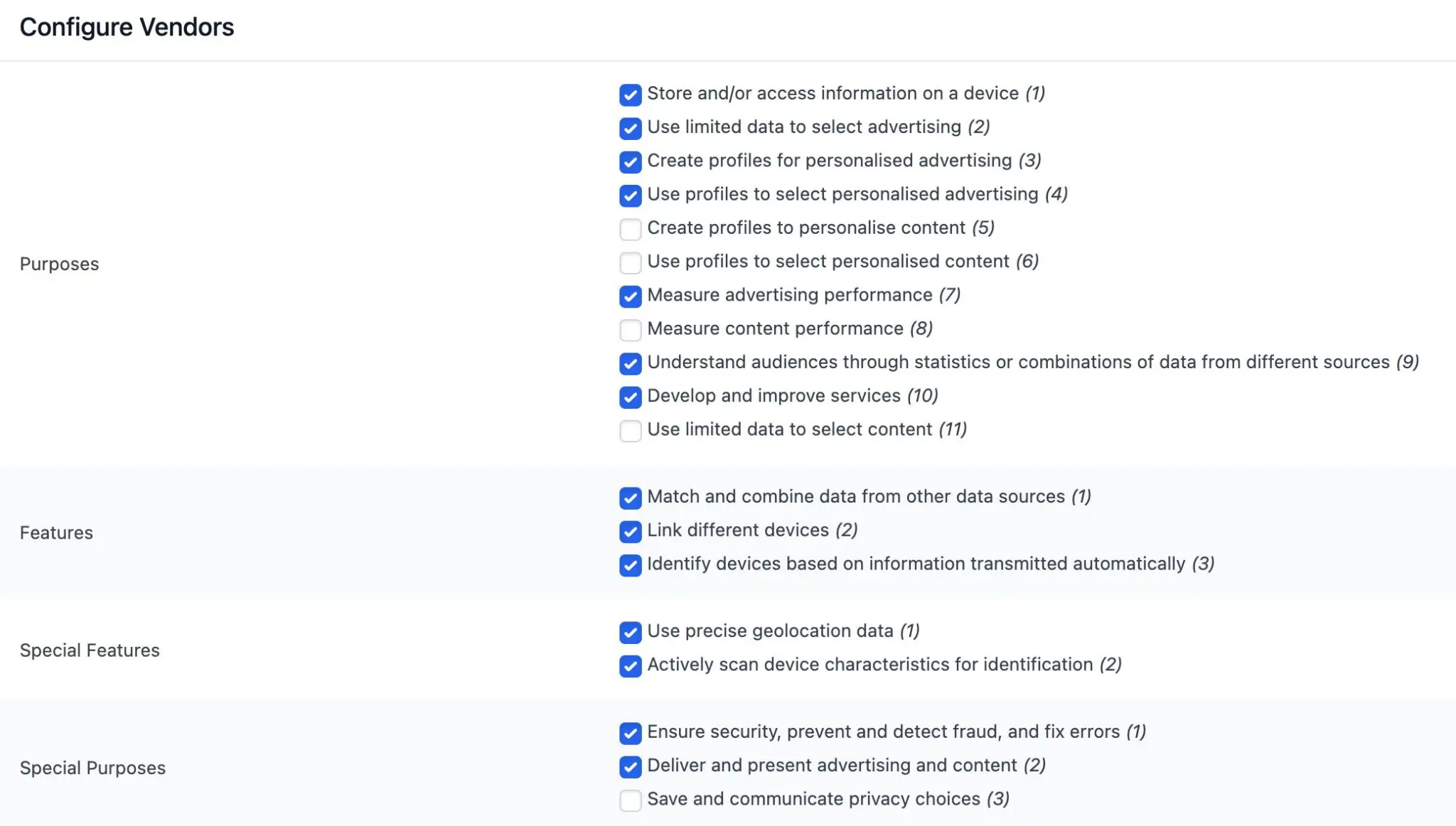
Task: Uncheck Identify devices based on transmitted information
Action: [x=630, y=565]
